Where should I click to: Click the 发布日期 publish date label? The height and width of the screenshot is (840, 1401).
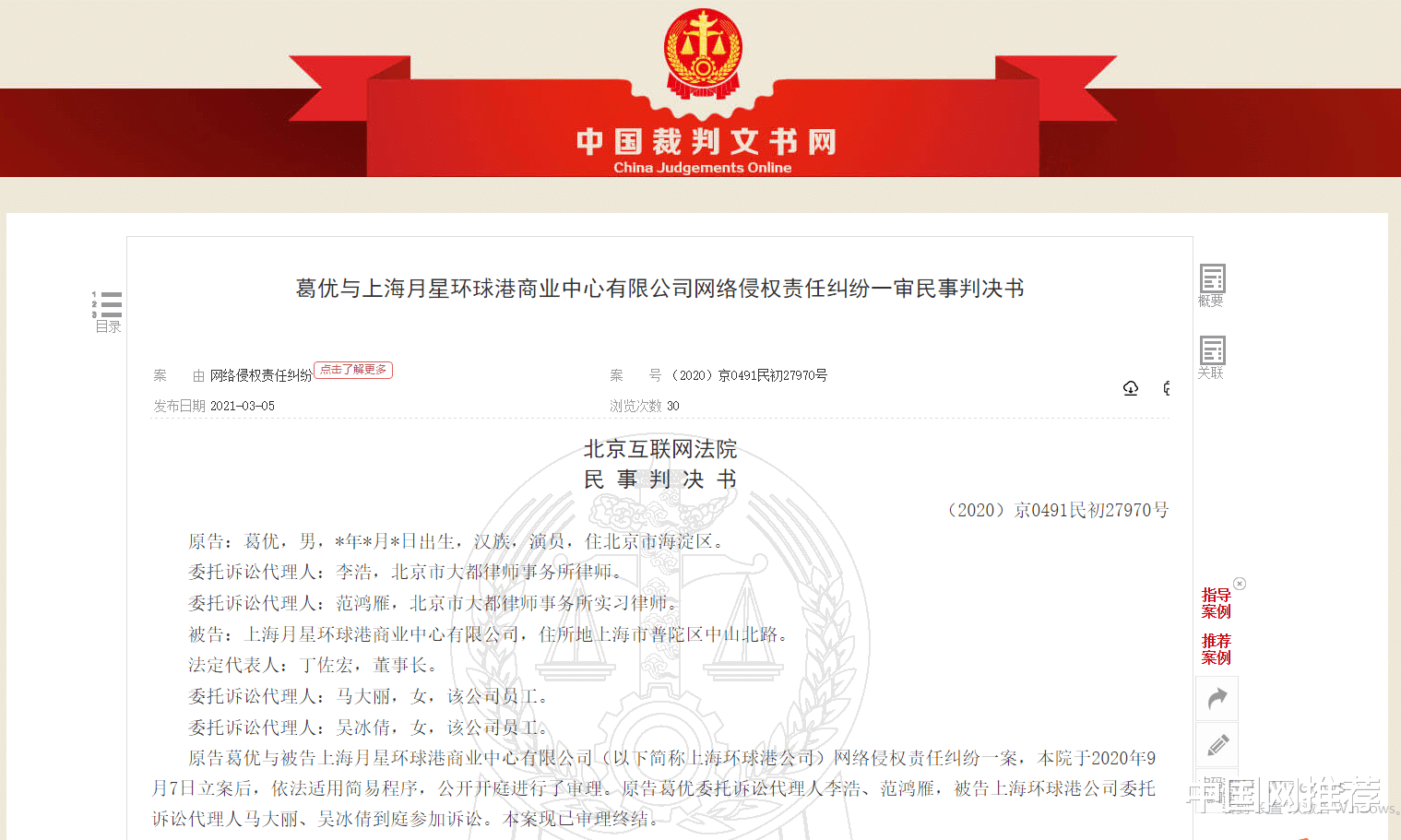[179, 406]
